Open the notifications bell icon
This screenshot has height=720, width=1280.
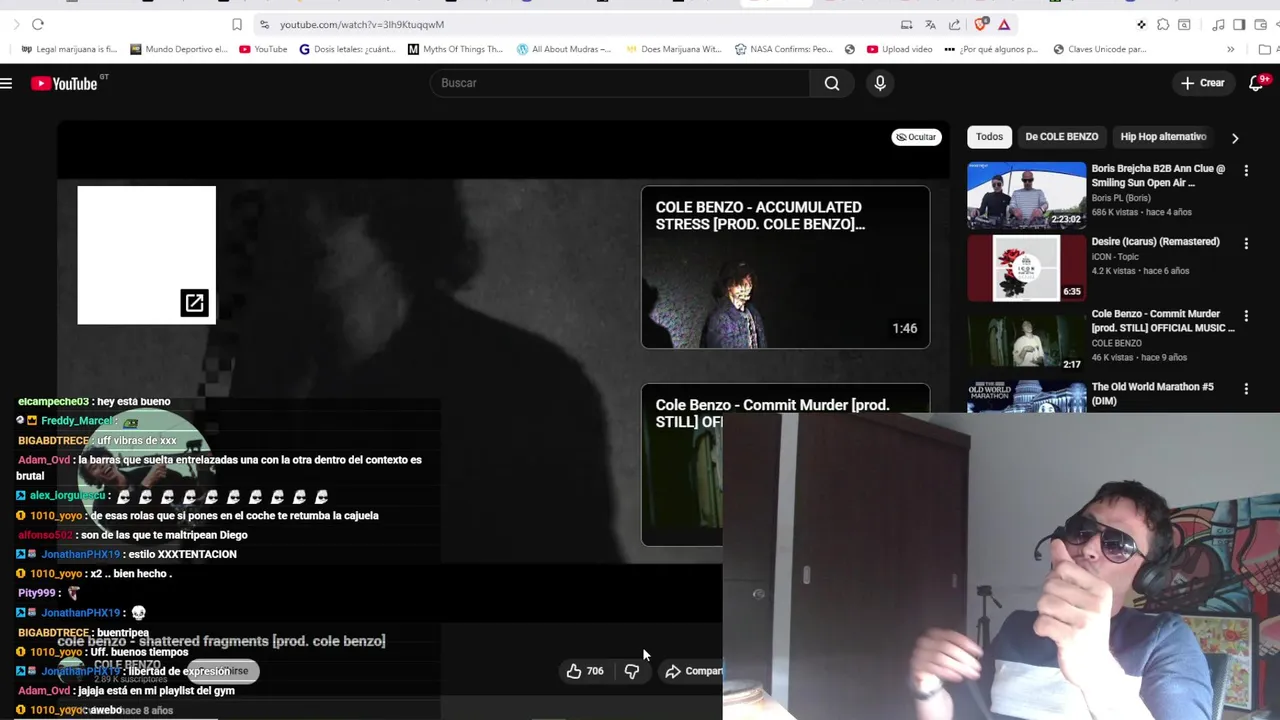(x=1257, y=83)
